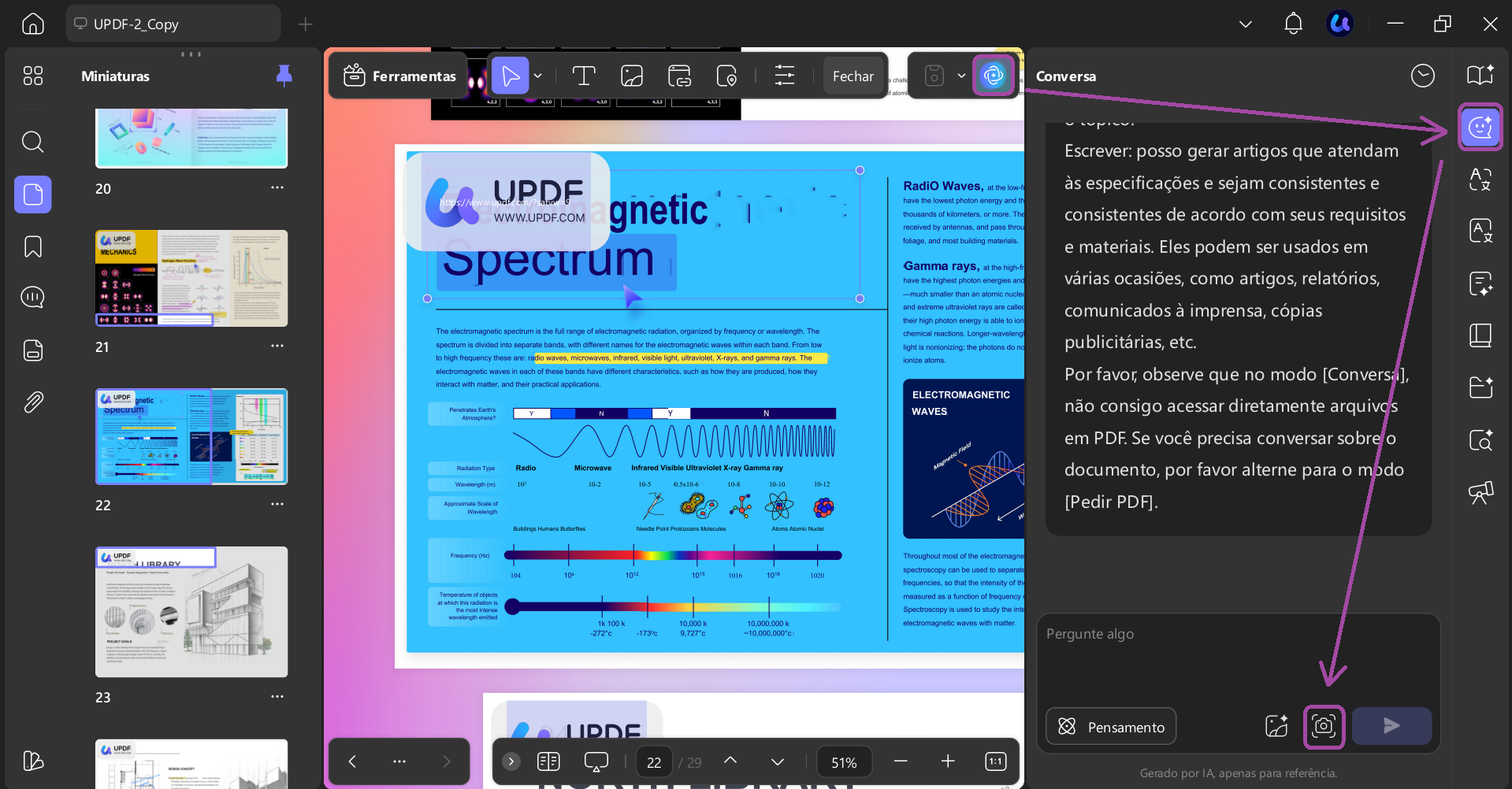Open conversation history clock icon
This screenshot has height=789, width=1512.
pyautogui.click(x=1423, y=76)
